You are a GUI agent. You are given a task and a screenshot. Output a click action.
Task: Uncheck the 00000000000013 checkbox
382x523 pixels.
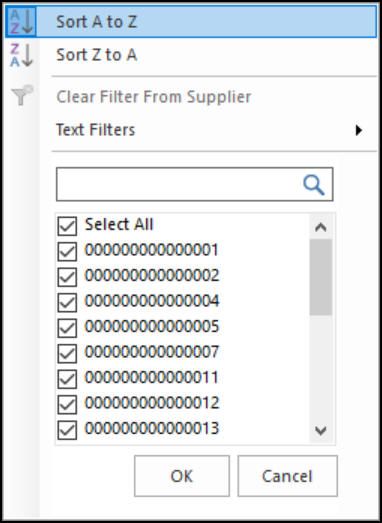pyautogui.click(x=67, y=430)
